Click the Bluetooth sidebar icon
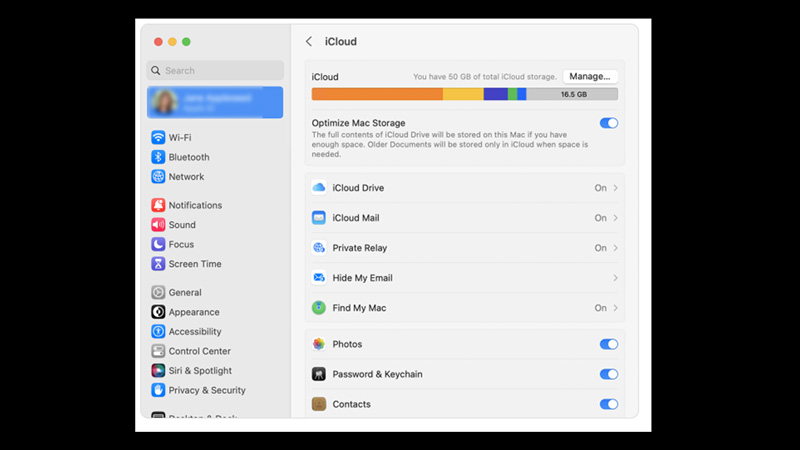 point(158,157)
